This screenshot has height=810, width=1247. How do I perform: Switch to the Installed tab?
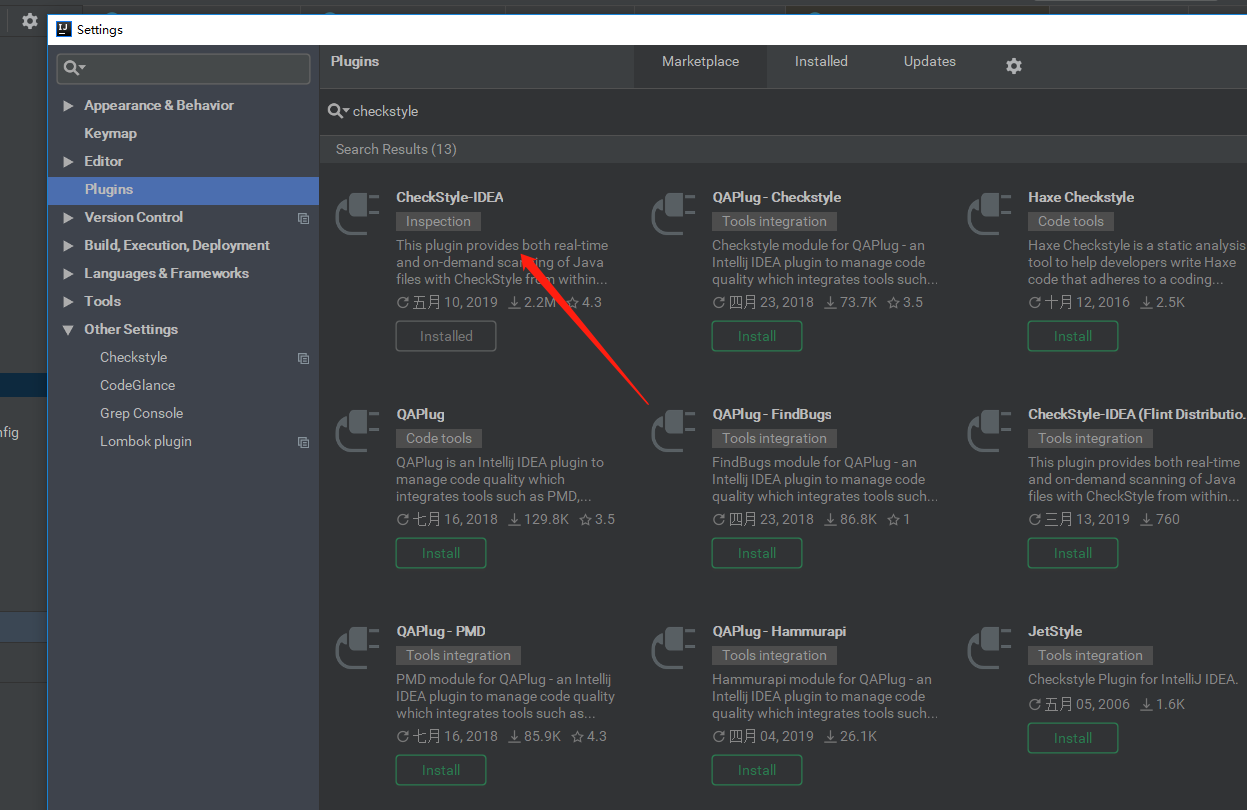[821, 62]
